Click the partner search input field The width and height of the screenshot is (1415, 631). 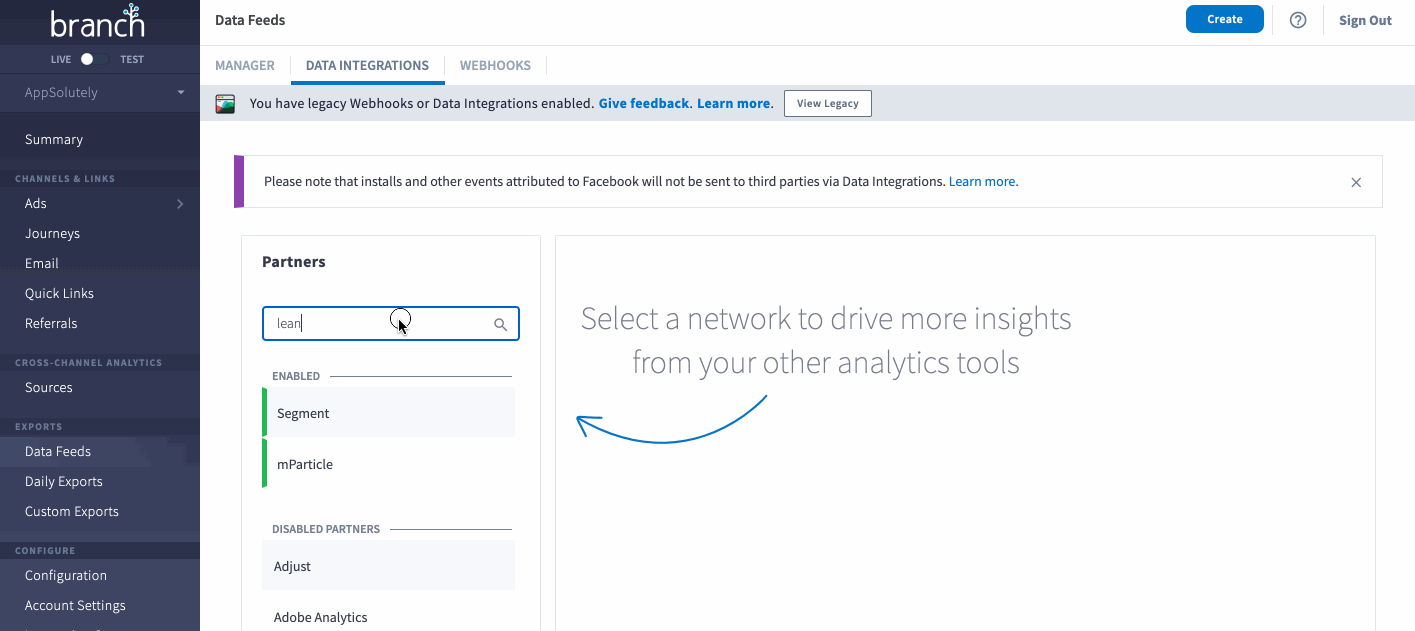click(391, 324)
